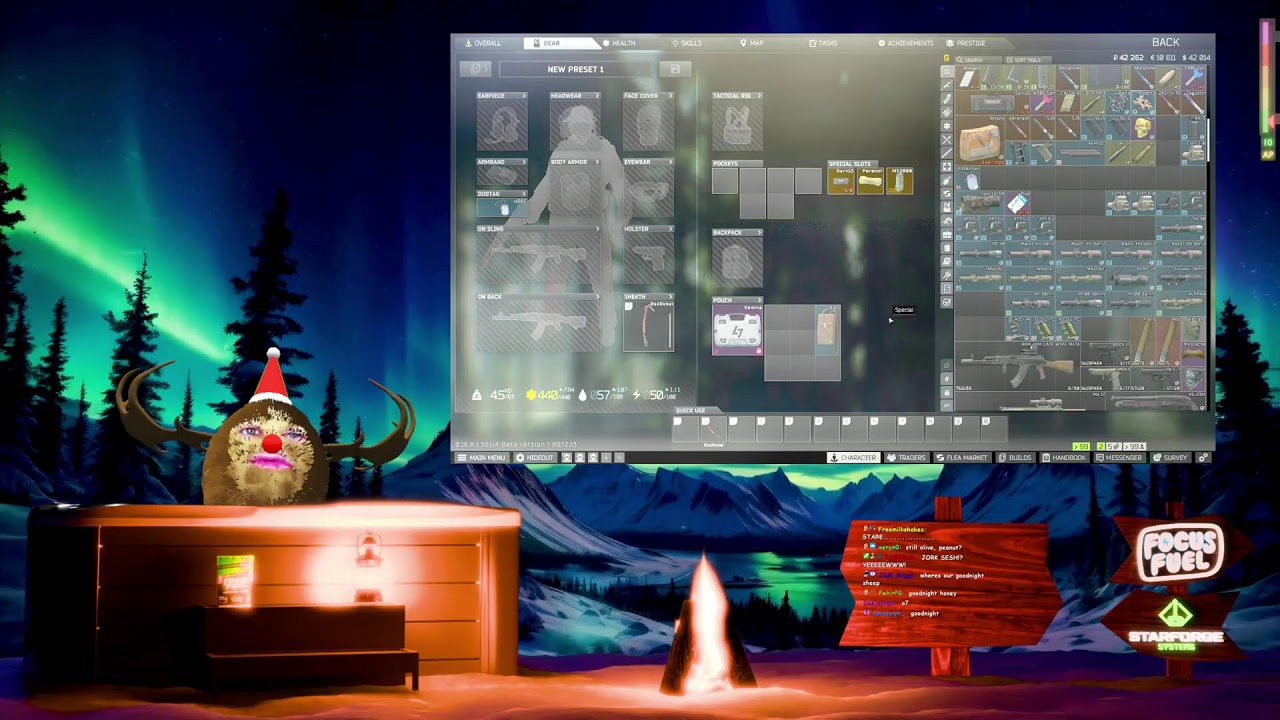Viewport: 1280px width, 720px height.
Task: Select the RedRebel quick use slot
Action: click(712, 430)
